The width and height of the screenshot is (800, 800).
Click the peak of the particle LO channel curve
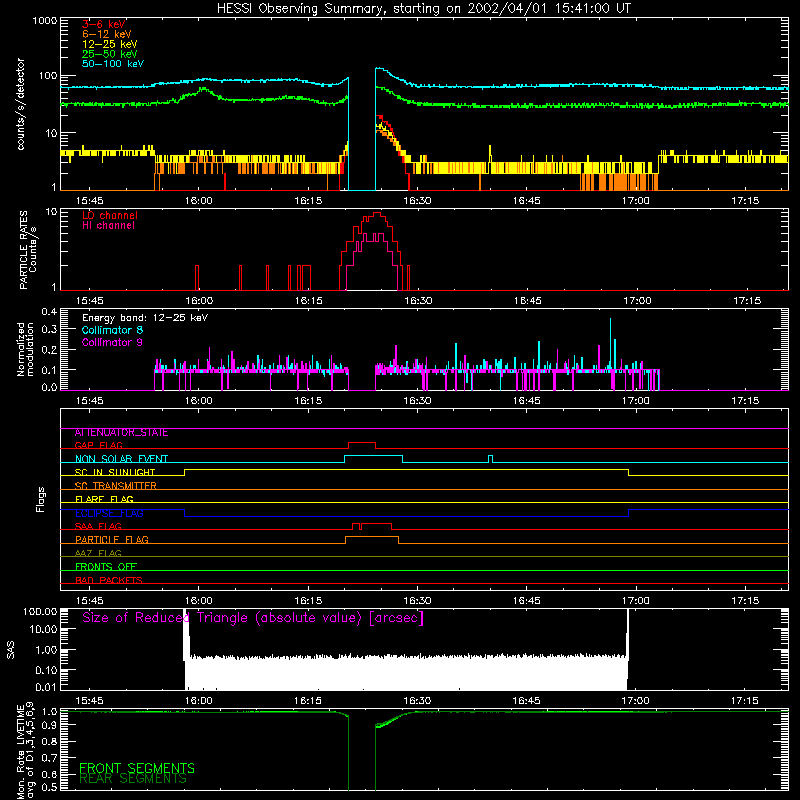tap(377, 213)
